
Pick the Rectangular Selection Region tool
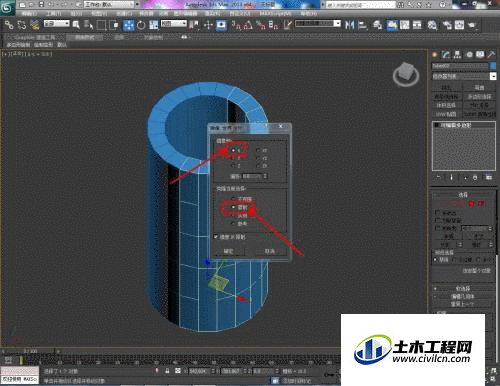click(x=101, y=25)
